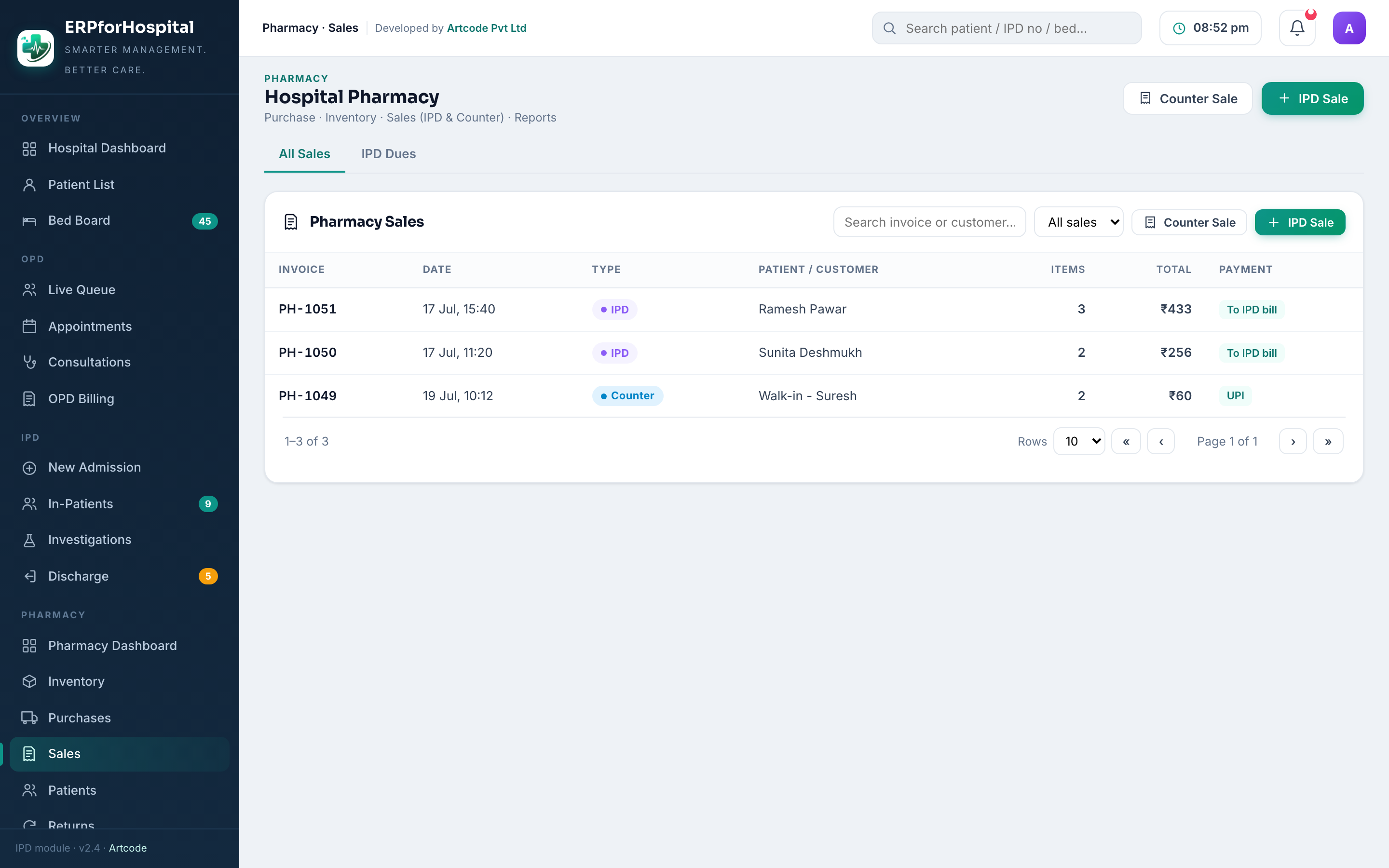1389x868 pixels.
Task: Click the Live Queue icon
Action: [29, 290]
